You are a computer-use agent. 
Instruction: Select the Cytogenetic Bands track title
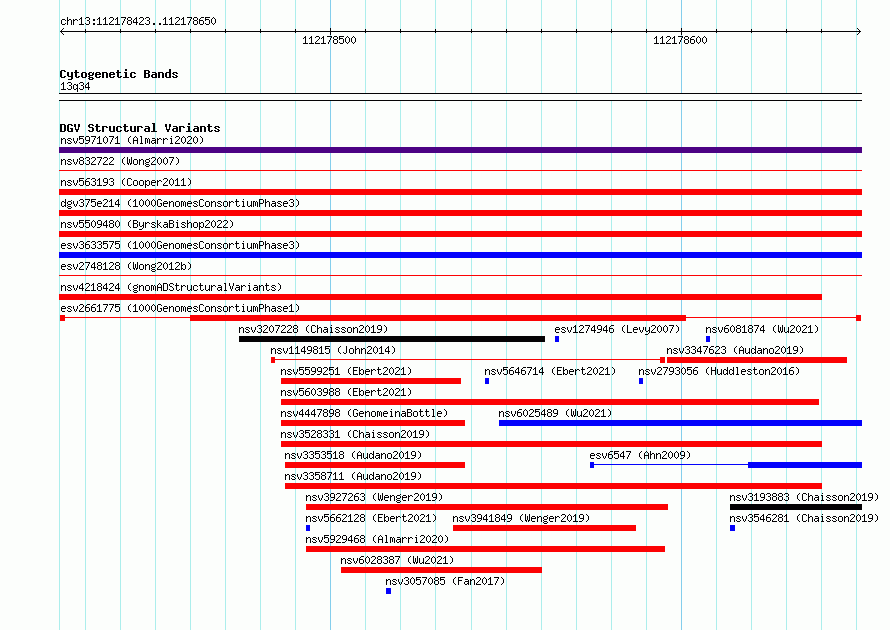(x=119, y=74)
